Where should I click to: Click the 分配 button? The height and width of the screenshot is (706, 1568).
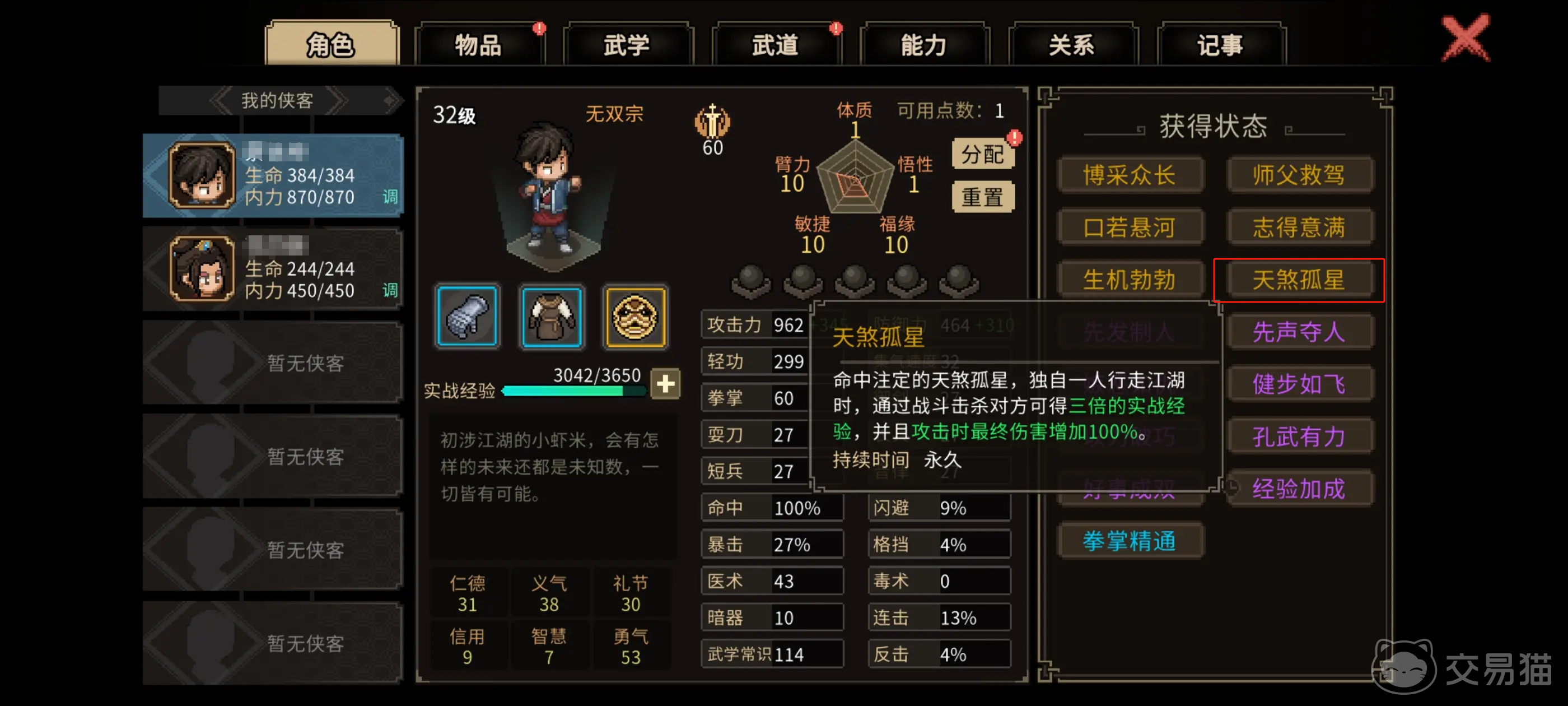982,154
